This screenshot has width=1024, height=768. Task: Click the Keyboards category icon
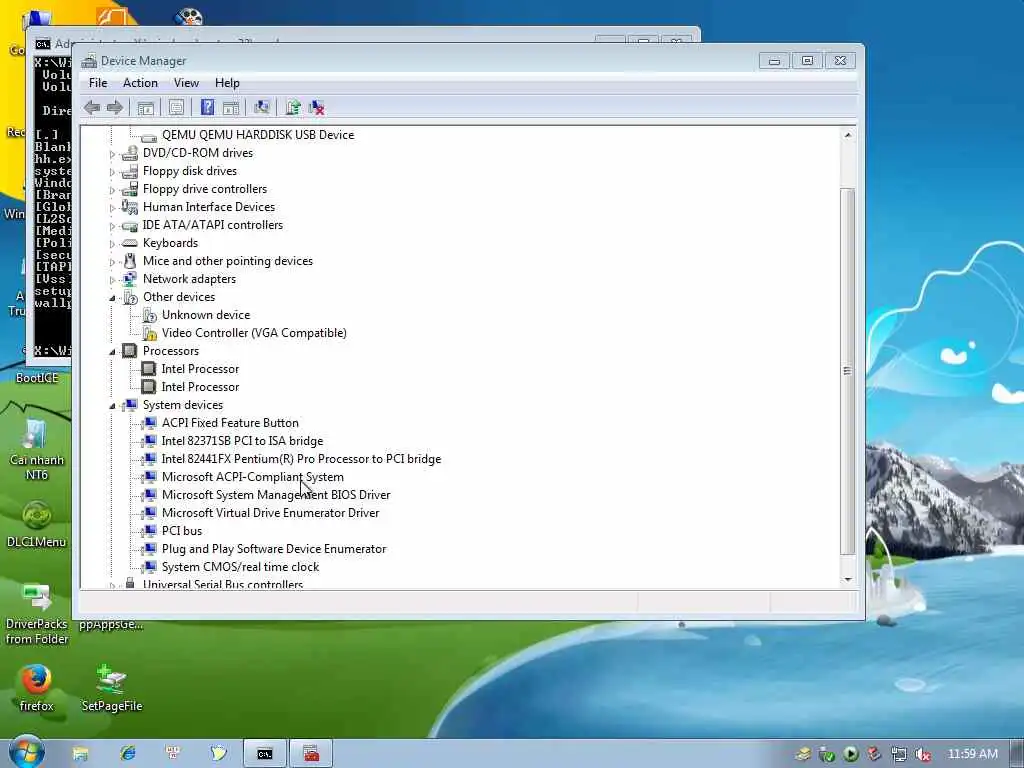coord(130,243)
